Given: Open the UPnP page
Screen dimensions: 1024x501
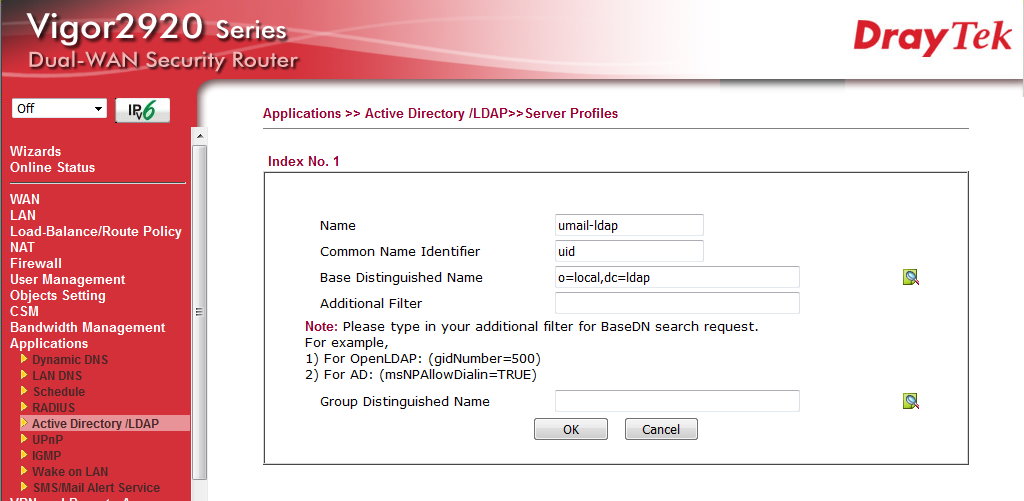Looking at the screenshot, I should pos(48,440).
